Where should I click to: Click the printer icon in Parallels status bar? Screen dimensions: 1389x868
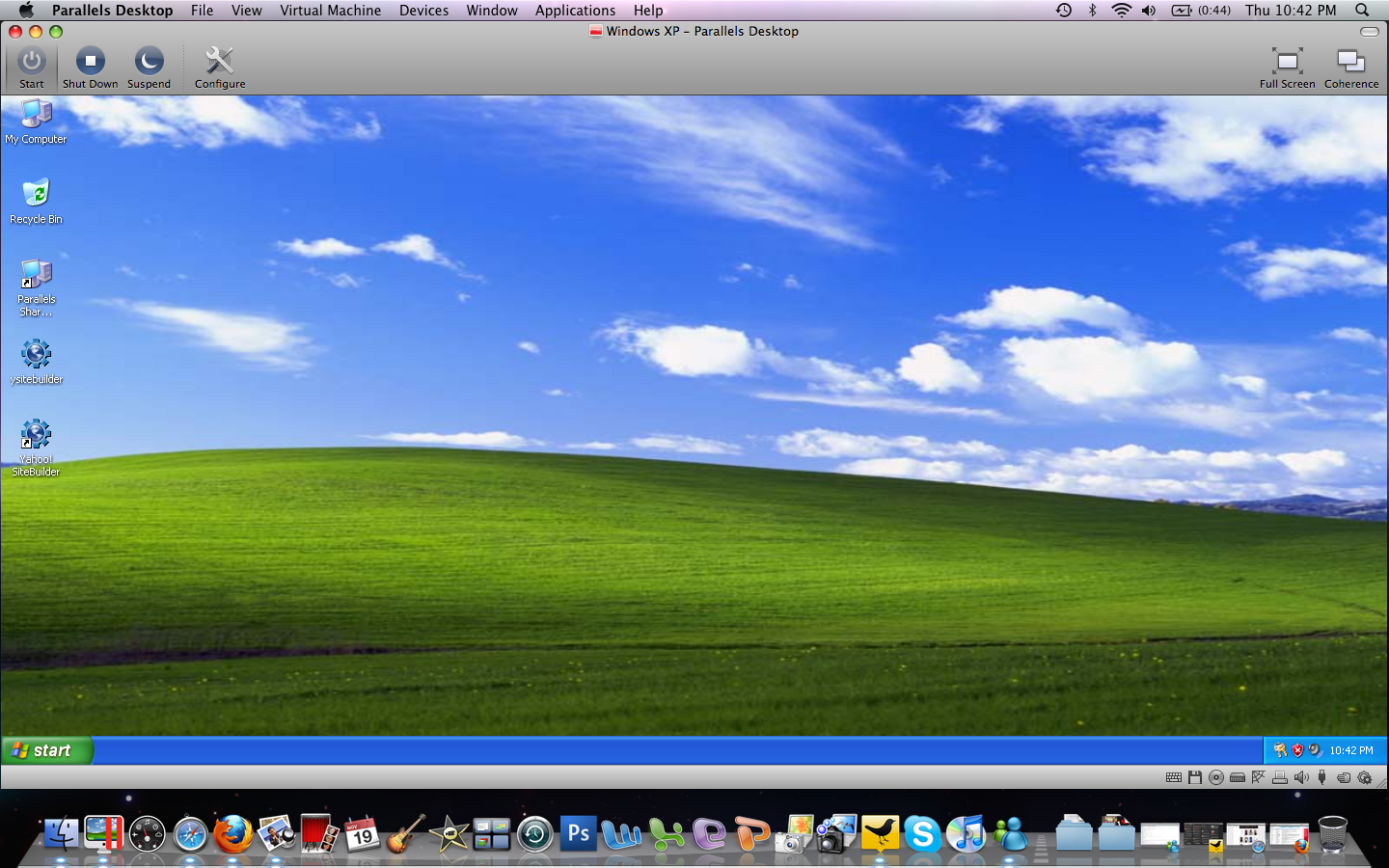(1280, 777)
